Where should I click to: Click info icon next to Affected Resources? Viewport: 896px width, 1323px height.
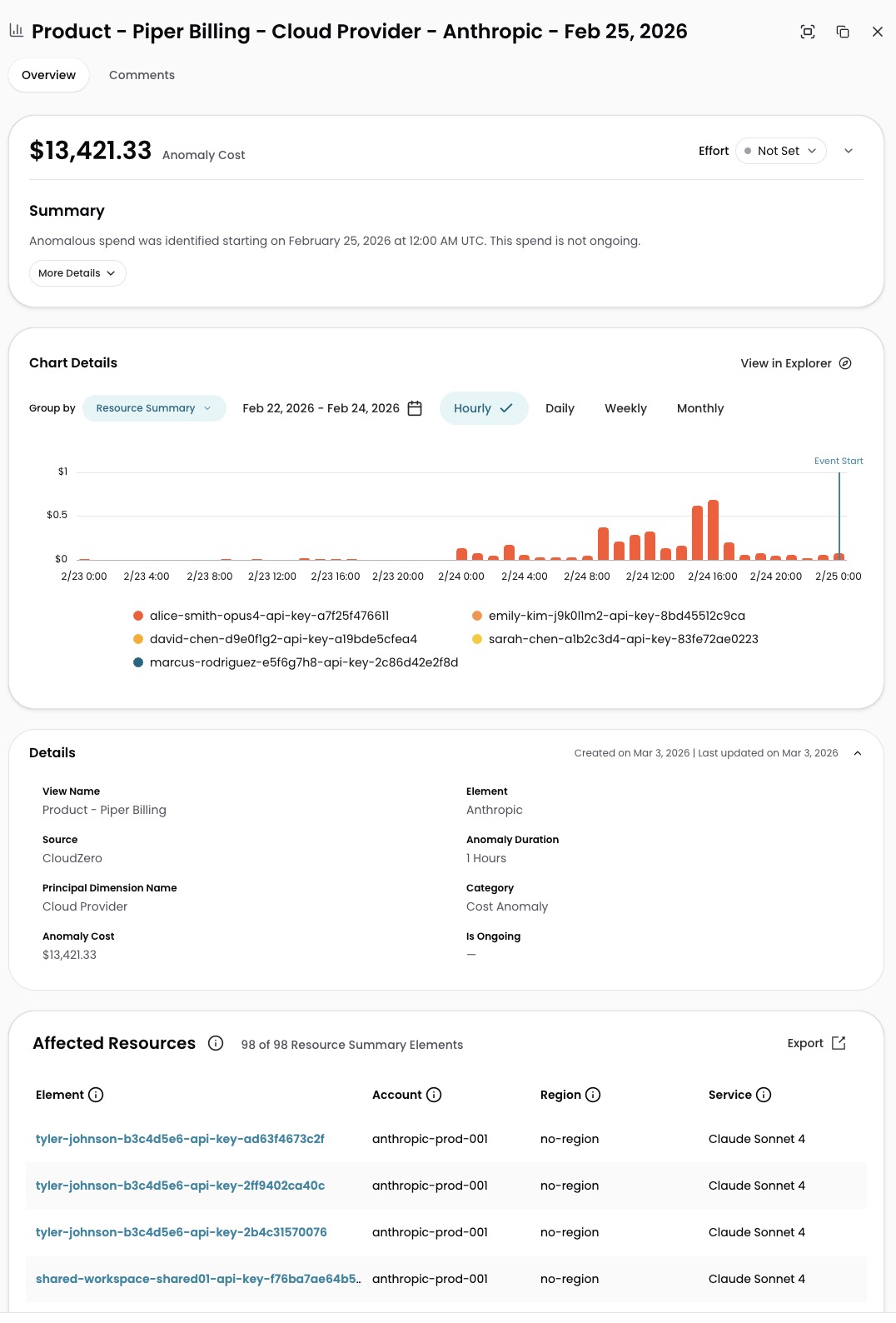pos(216,1043)
